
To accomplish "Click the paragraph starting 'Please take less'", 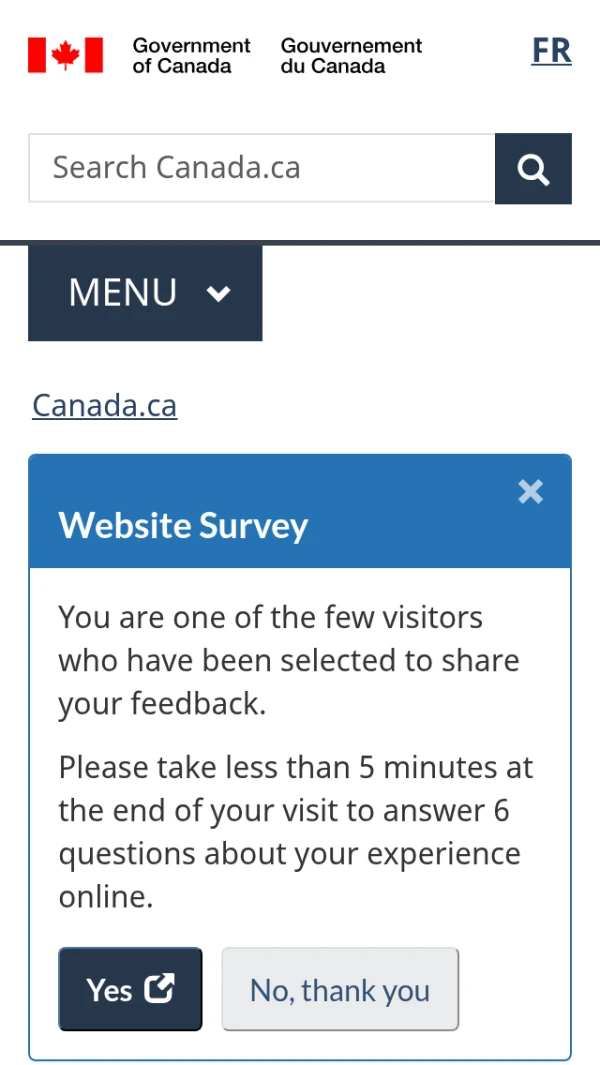I will click(x=295, y=832).
